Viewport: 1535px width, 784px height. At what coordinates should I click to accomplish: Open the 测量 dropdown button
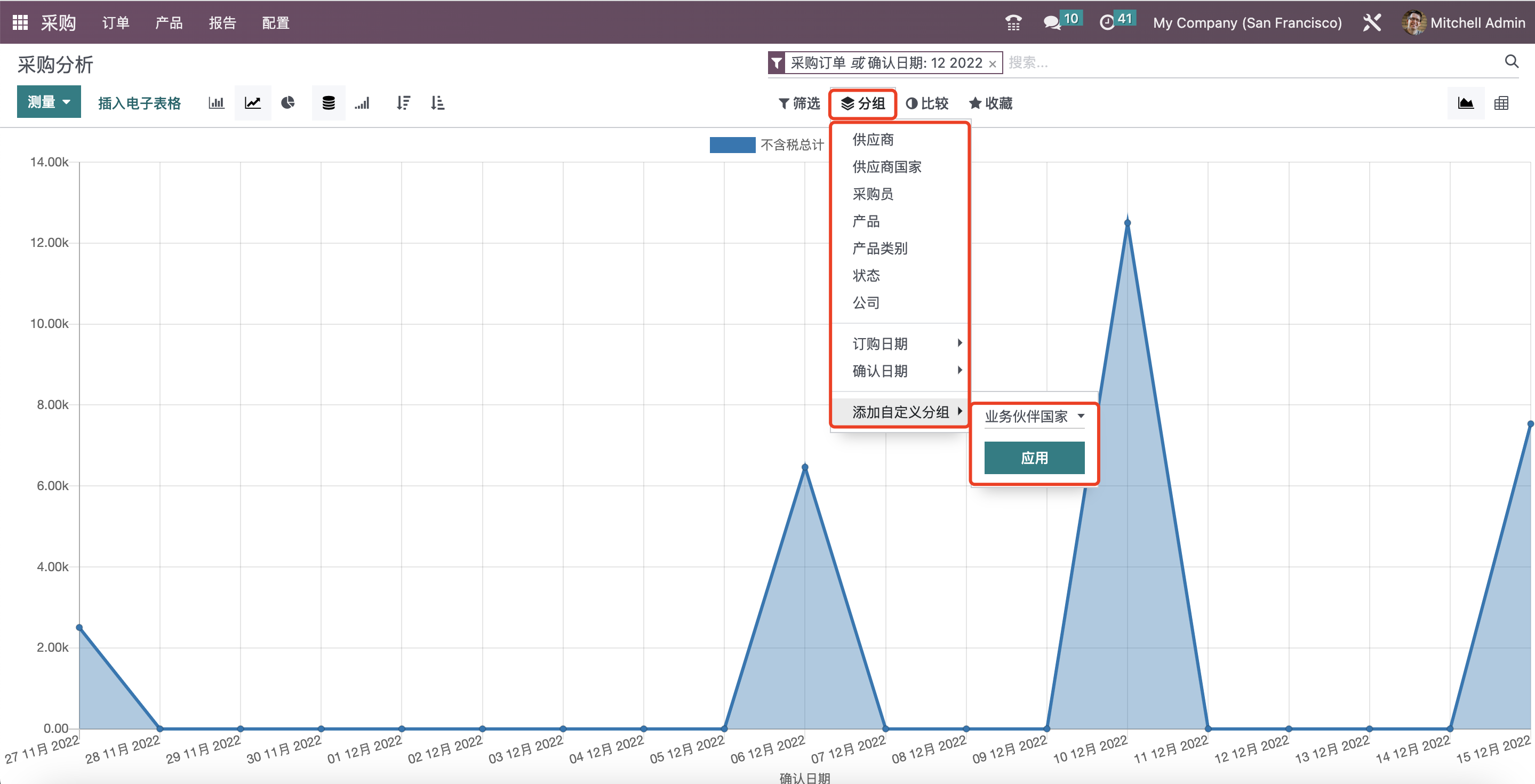click(x=49, y=102)
